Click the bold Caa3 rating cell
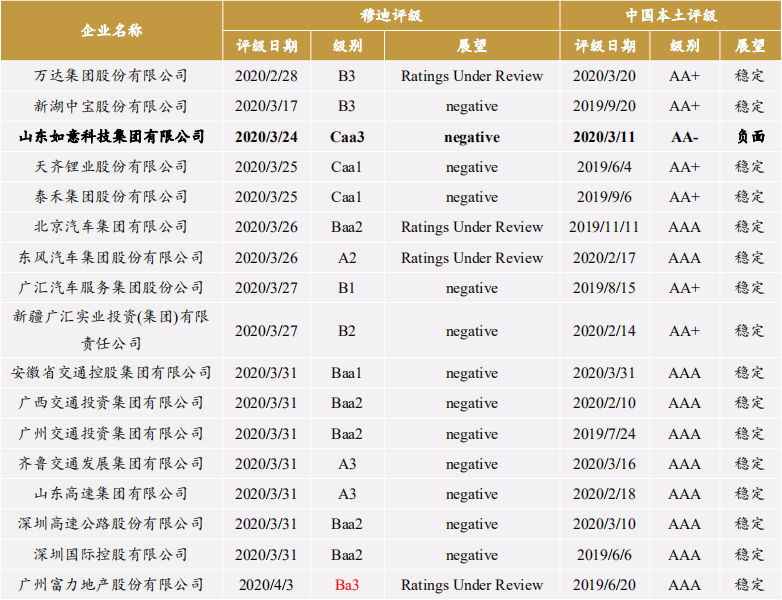The height and width of the screenshot is (600, 782). coord(347,137)
